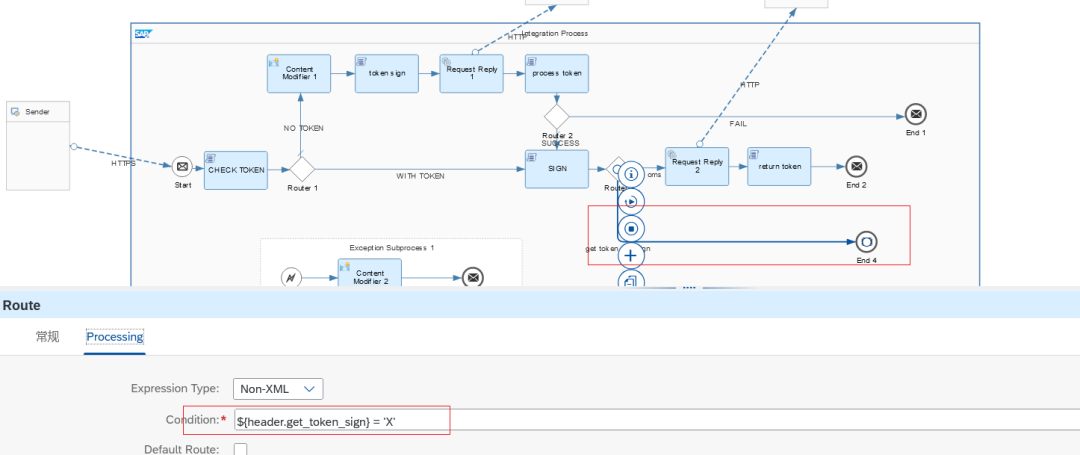The height and width of the screenshot is (455, 1080).
Task: Select the Request Reply 1 step
Action: 472,74
